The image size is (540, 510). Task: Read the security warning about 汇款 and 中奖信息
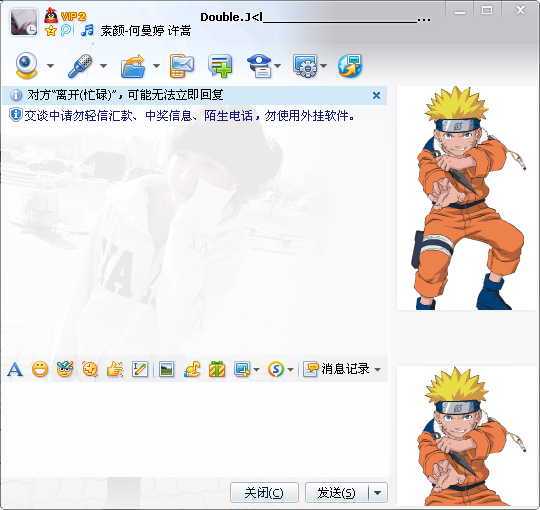point(189,116)
